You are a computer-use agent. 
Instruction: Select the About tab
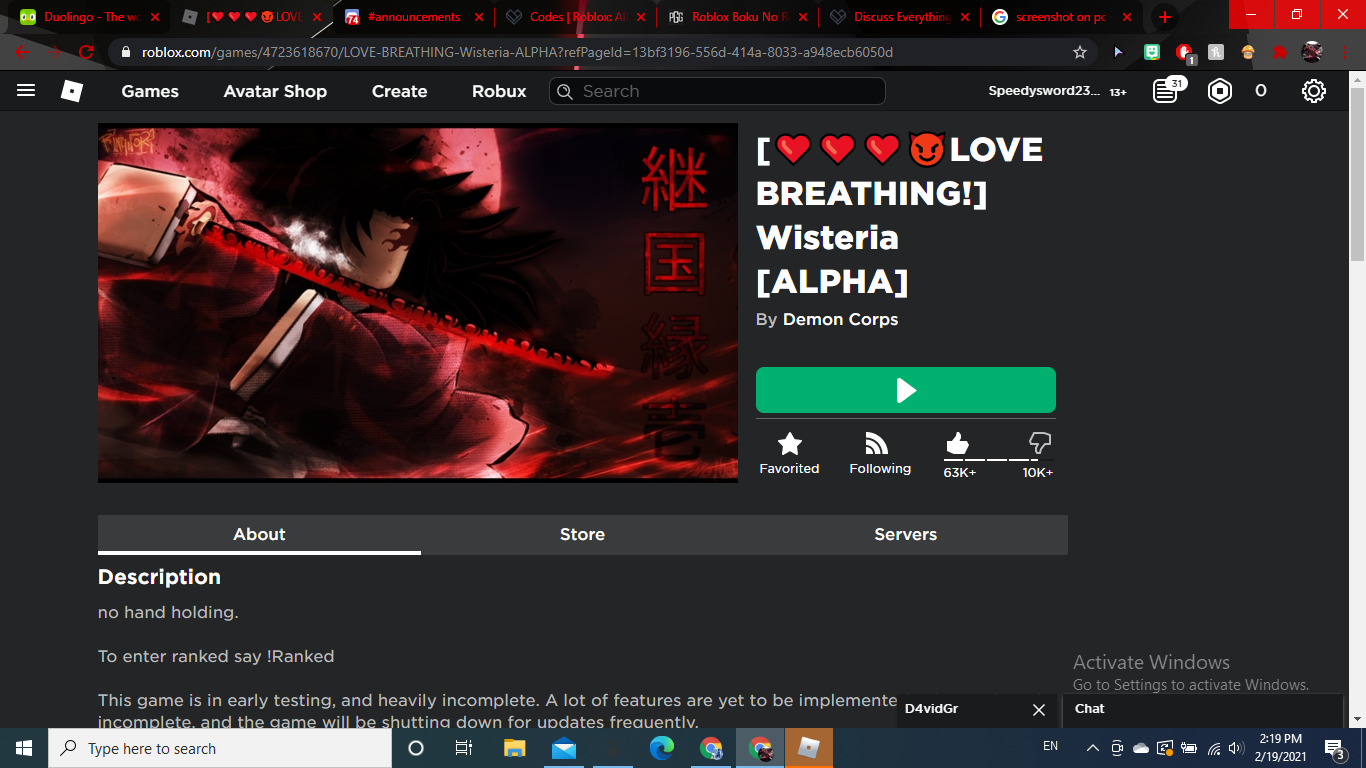point(259,534)
